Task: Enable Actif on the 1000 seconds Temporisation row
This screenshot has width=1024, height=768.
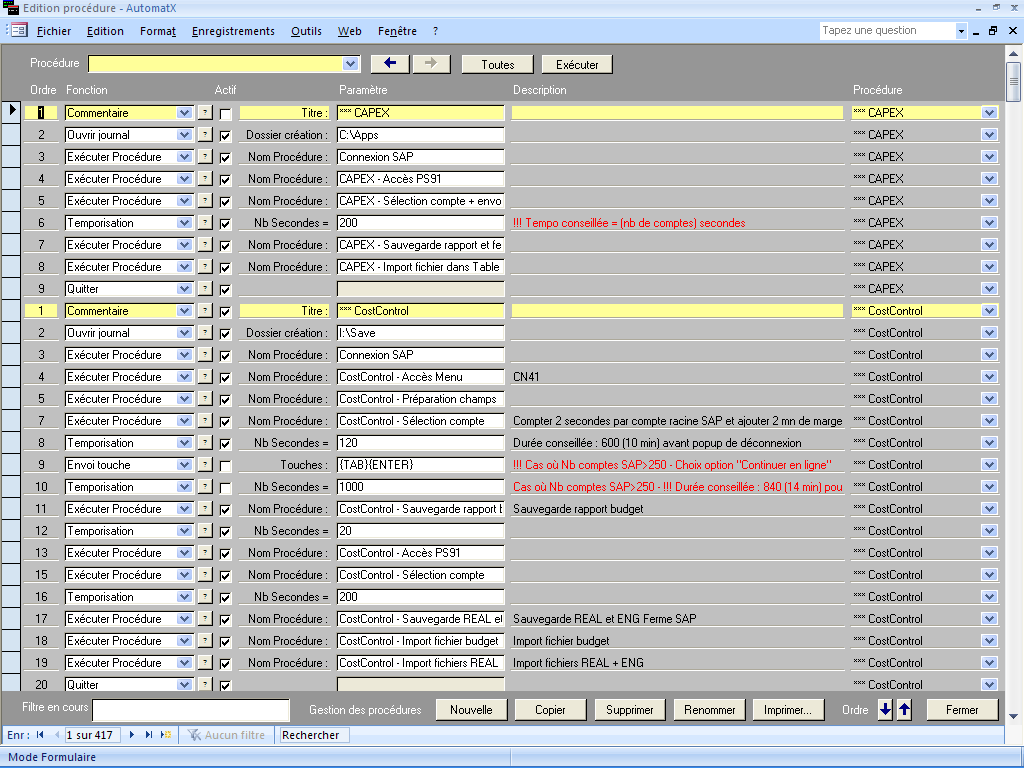Action: point(225,488)
